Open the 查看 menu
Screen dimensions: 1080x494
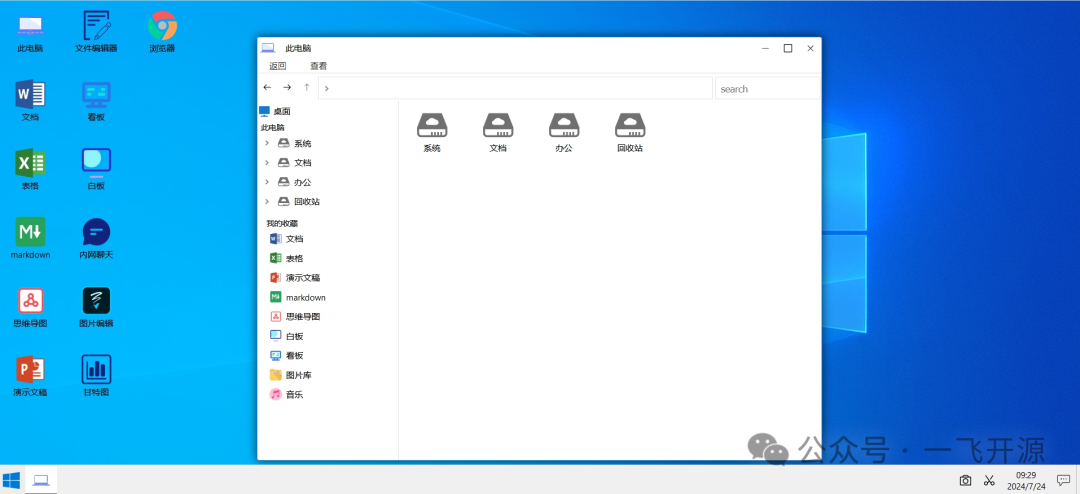tap(318, 66)
